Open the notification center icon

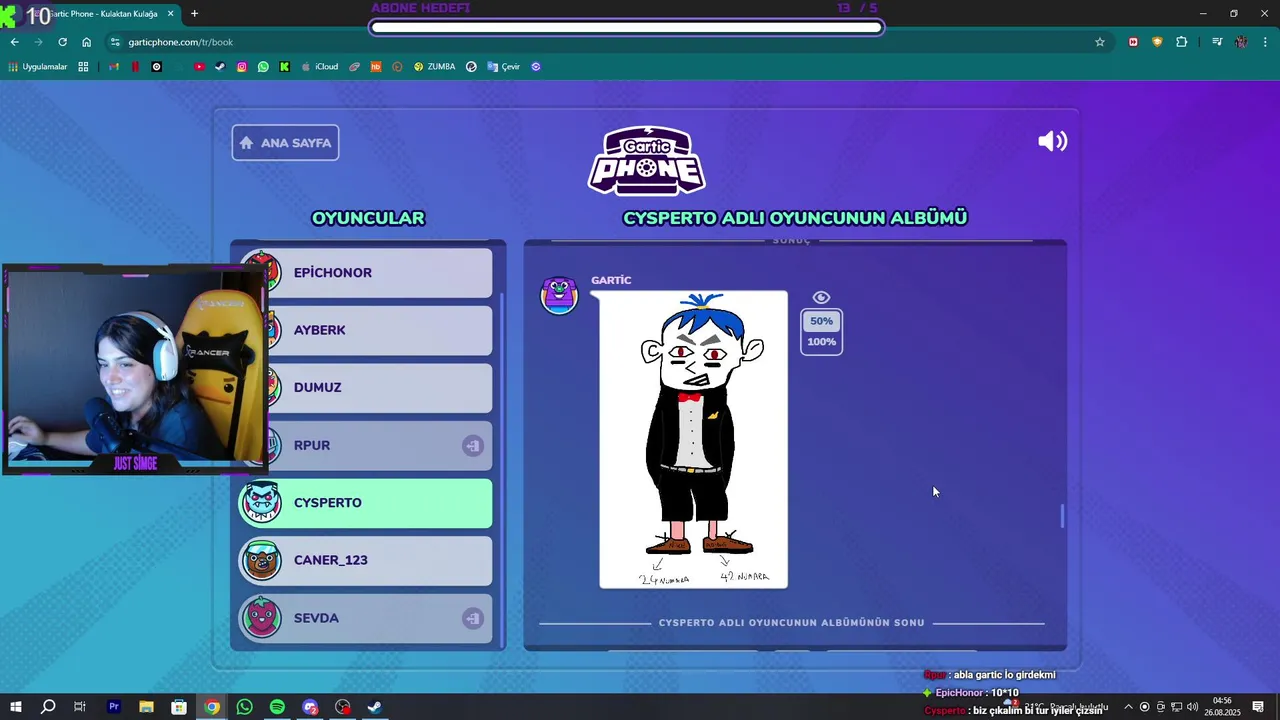click(1258, 707)
